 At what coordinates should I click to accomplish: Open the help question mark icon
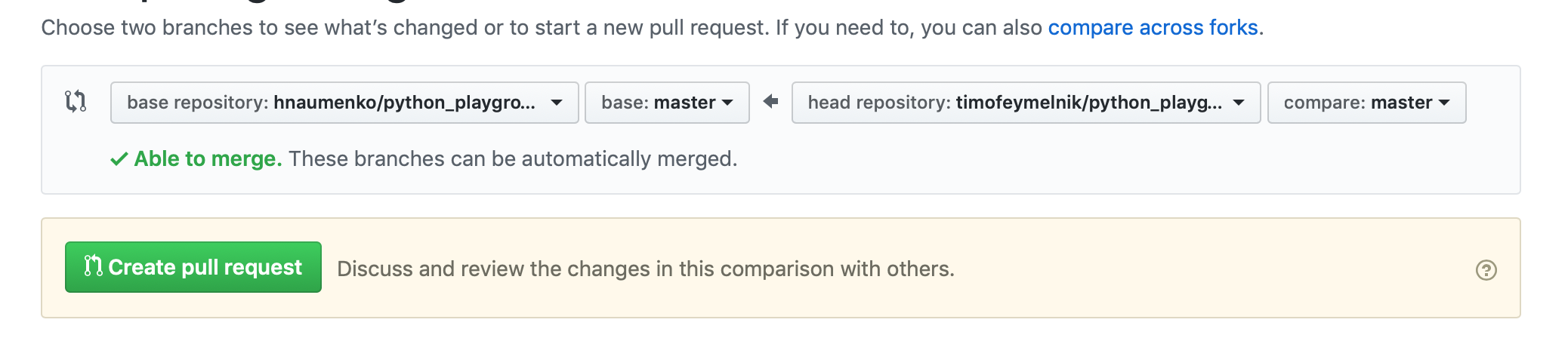(1486, 270)
